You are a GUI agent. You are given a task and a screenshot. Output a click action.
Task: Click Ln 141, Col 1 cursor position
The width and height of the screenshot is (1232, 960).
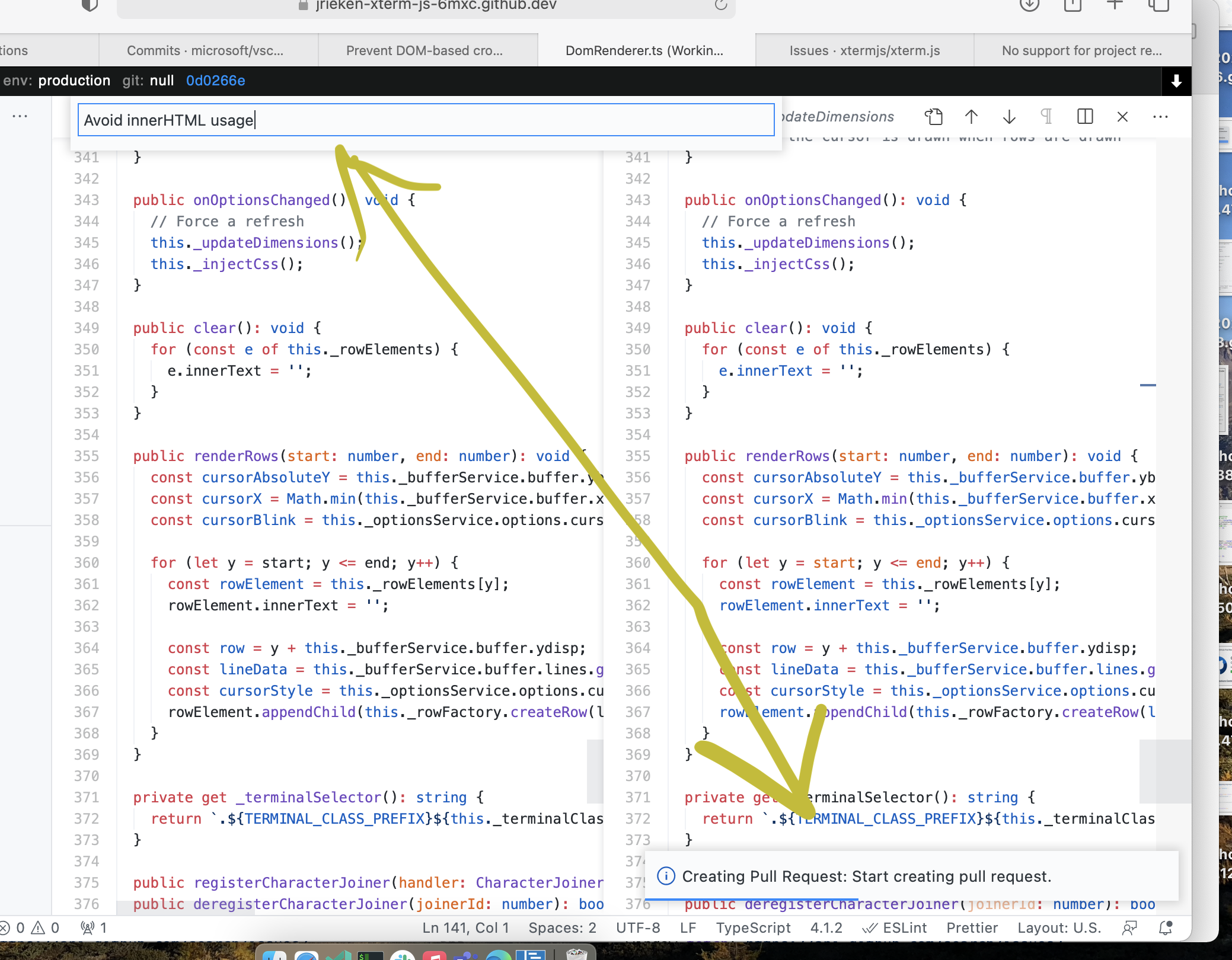tap(465, 928)
